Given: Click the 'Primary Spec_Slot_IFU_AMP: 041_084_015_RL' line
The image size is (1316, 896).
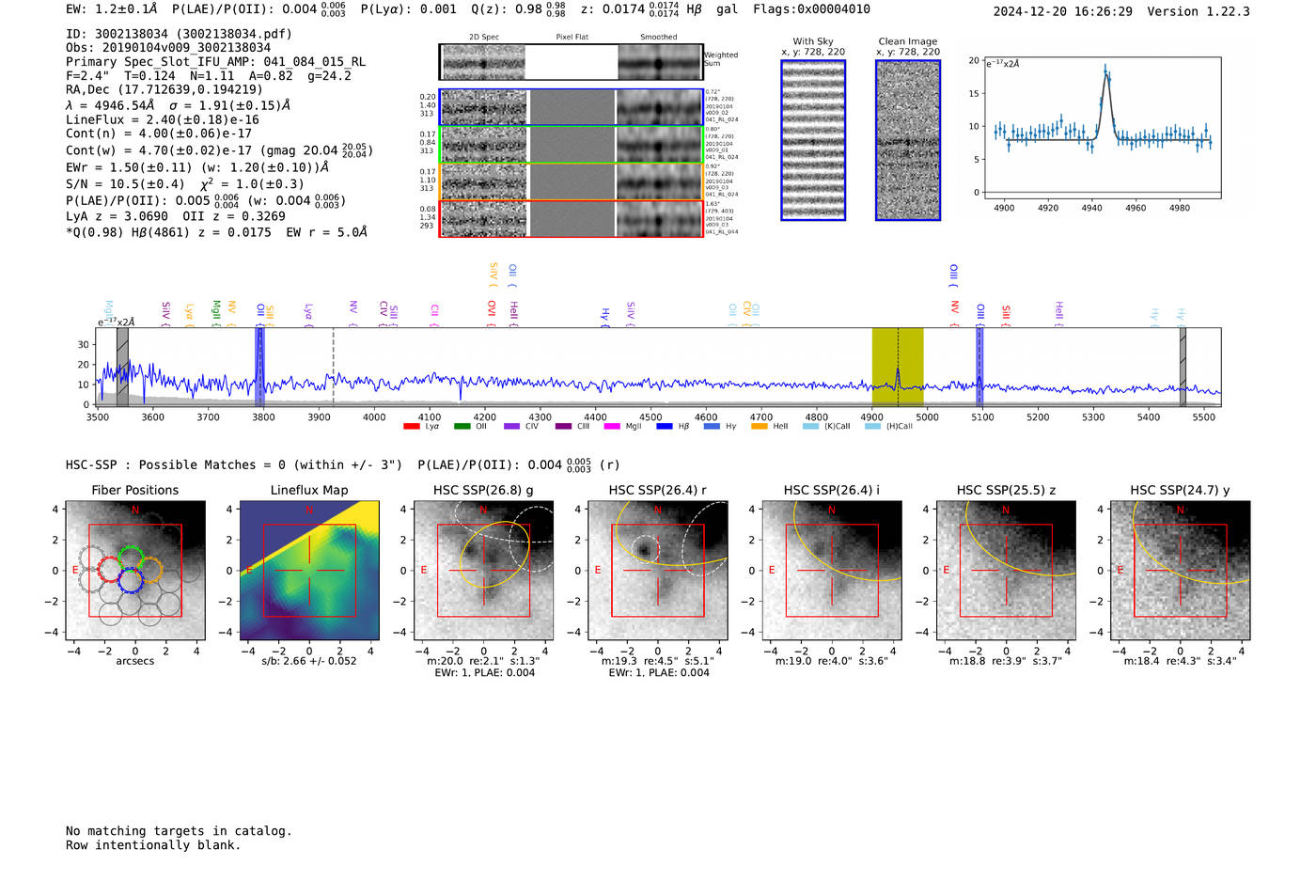Looking at the screenshot, I should click(x=216, y=62).
